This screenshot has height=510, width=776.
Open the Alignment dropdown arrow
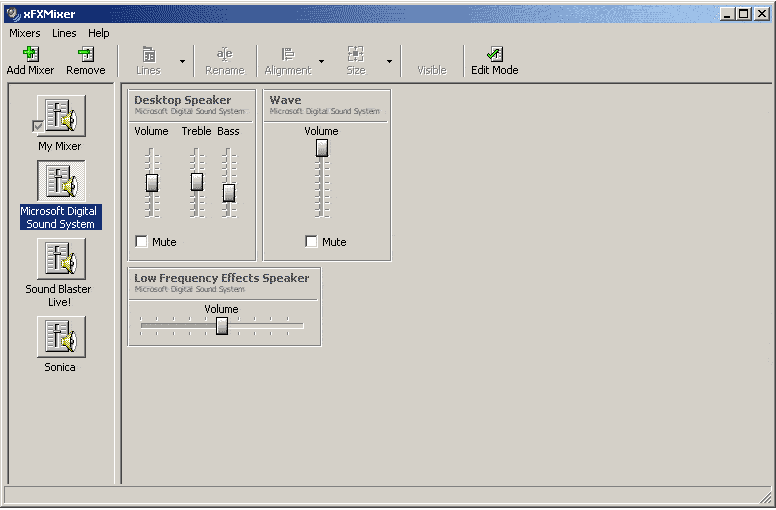(322, 61)
